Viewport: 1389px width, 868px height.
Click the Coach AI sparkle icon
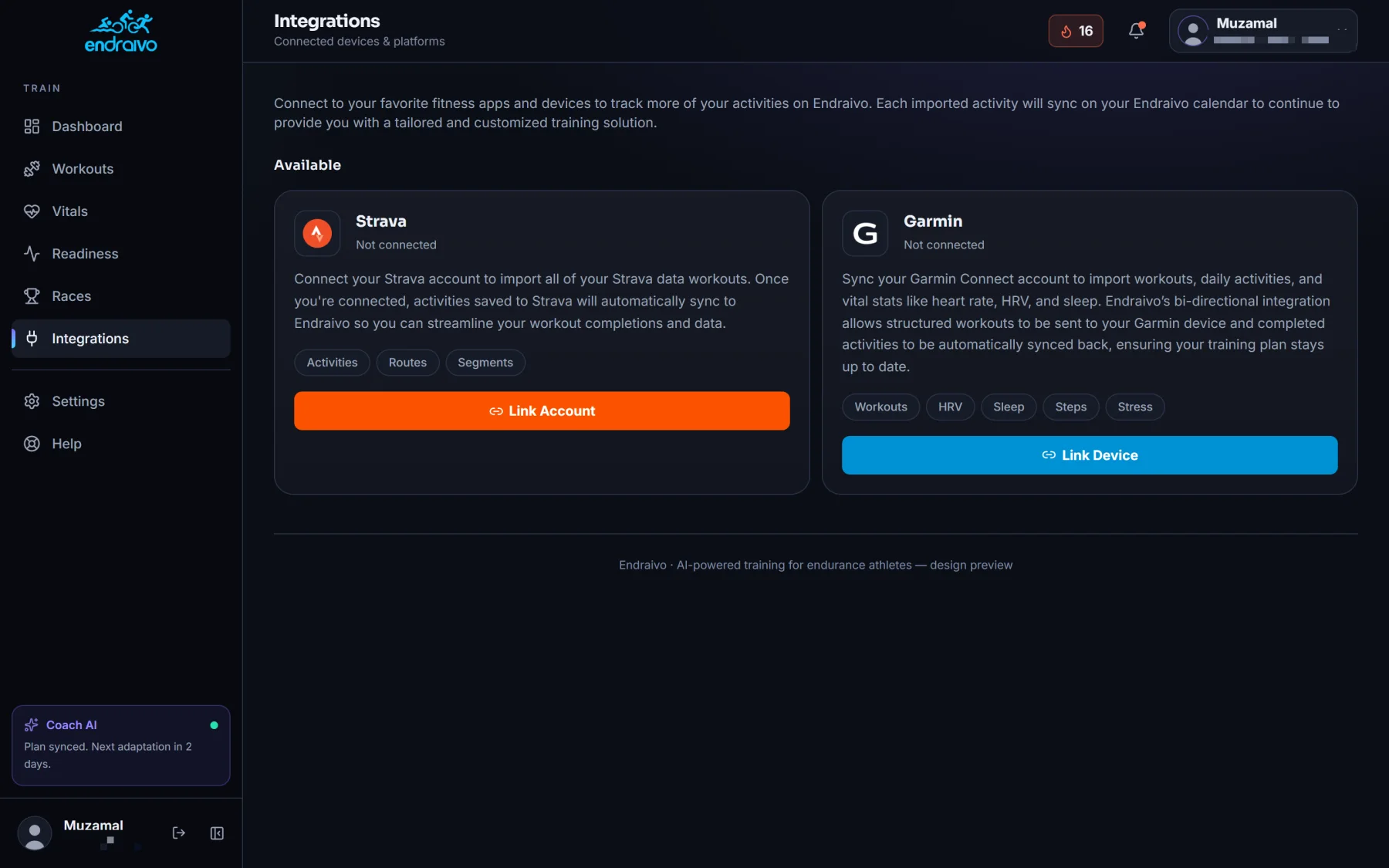[x=31, y=724]
